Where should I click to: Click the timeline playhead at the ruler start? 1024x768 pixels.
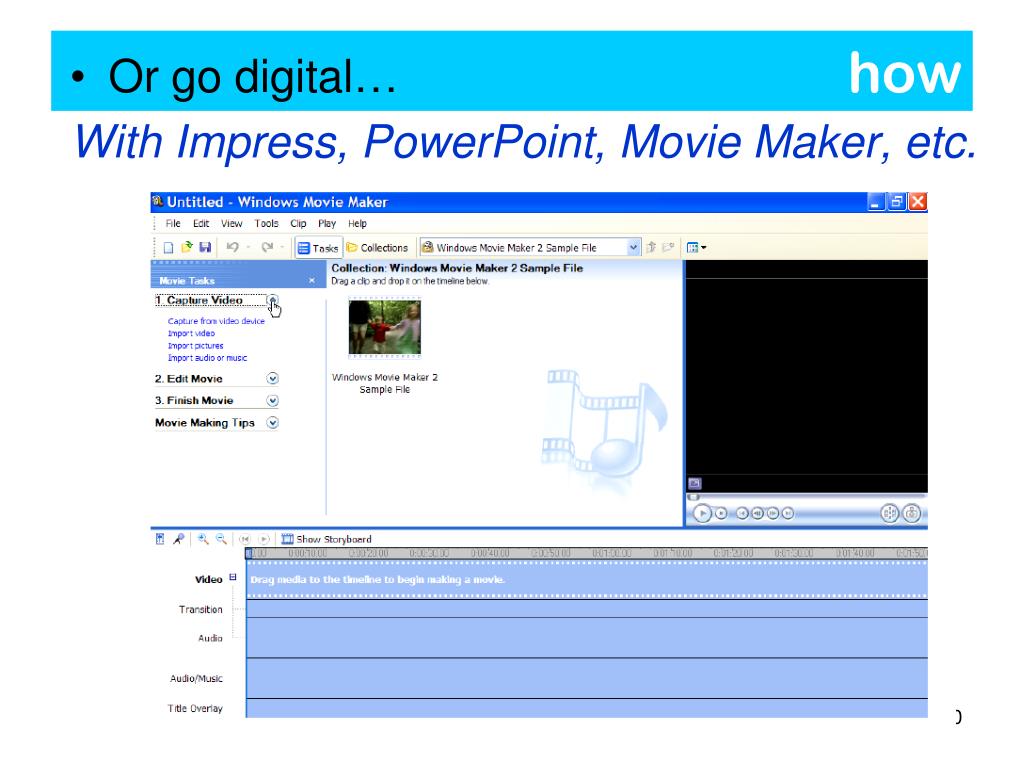coord(249,554)
